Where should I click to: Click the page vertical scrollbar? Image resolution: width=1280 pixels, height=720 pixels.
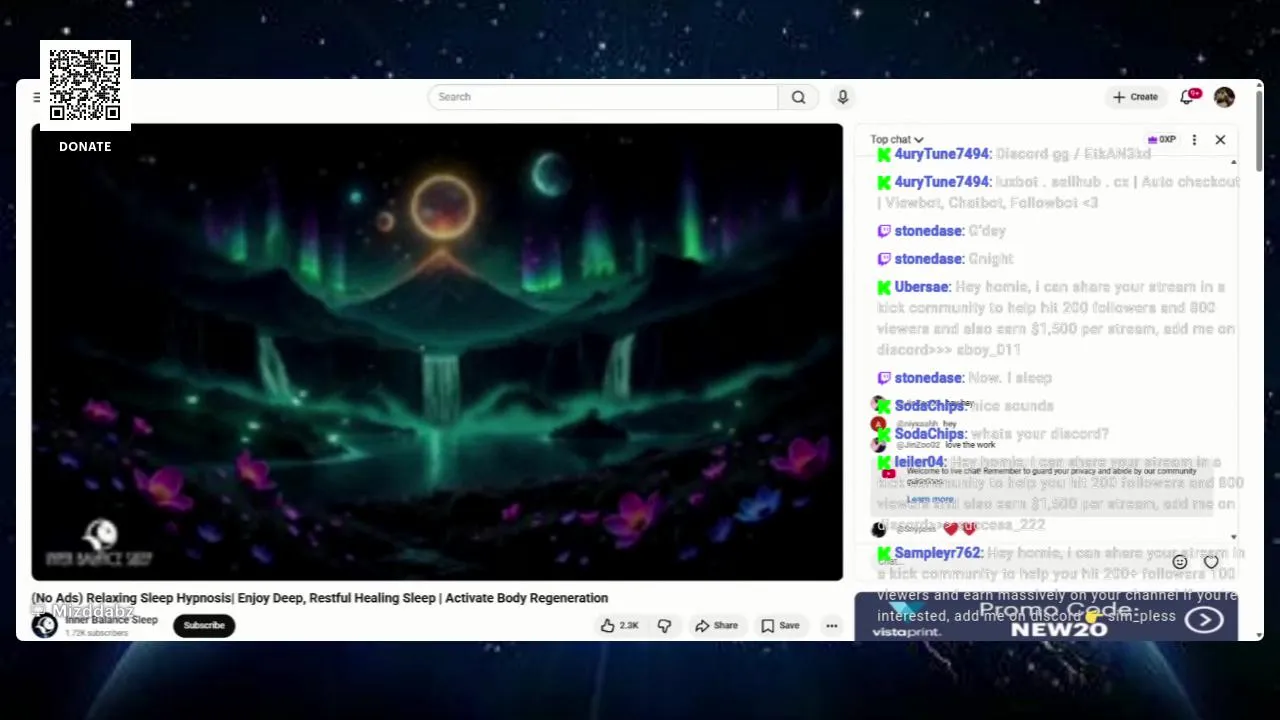point(1260,130)
